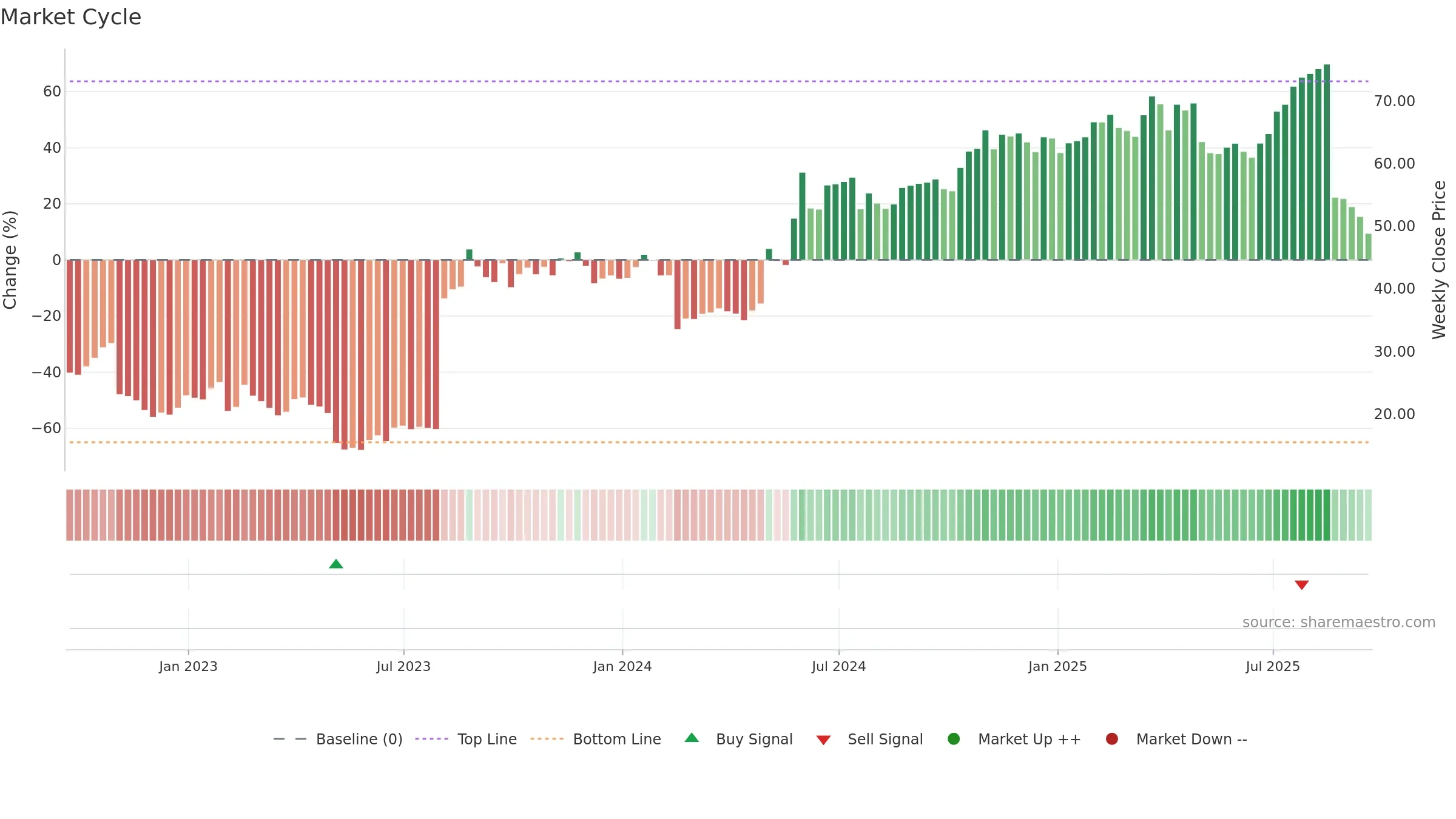The width and height of the screenshot is (1456, 819).
Task: Click the orange dotted Bottom Line on the chart
Action: (719, 442)
